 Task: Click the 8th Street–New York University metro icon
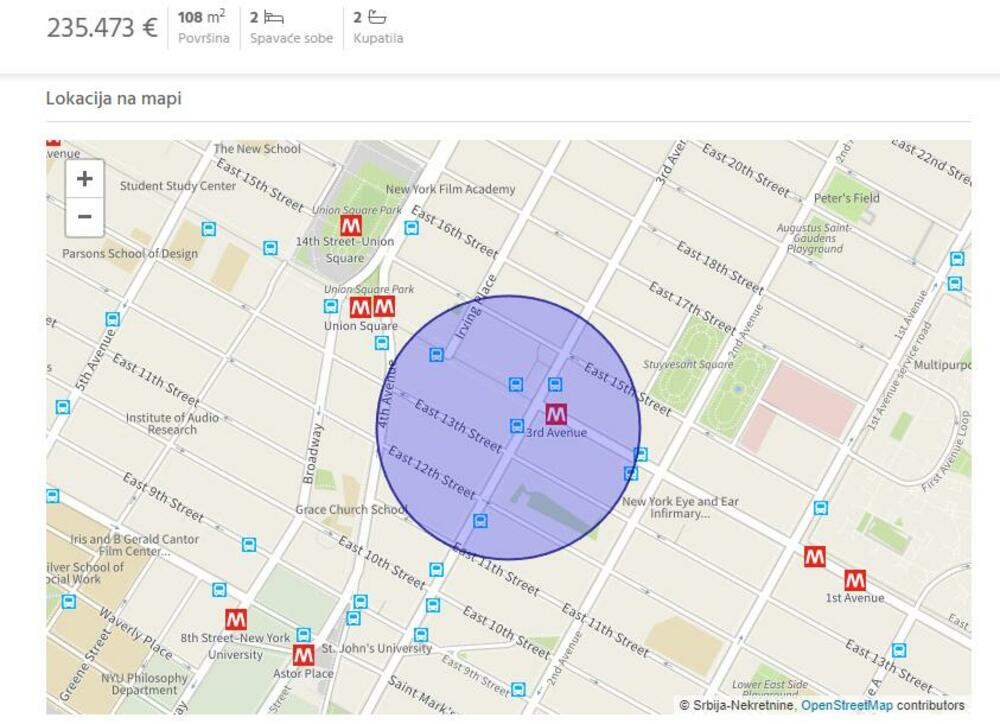(x=236, y=619)
